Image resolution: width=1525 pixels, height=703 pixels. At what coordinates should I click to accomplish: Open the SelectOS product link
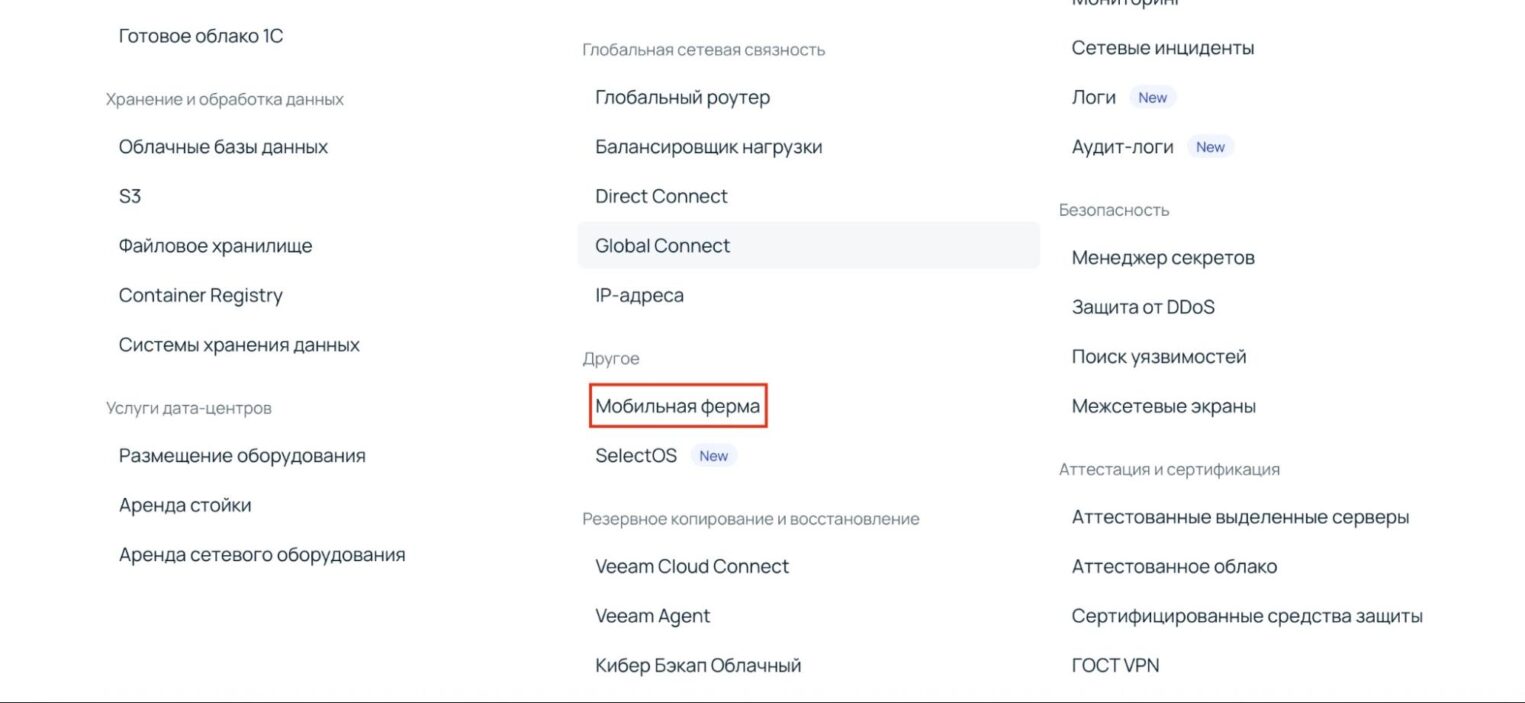pyautogui.click(x=636, y=456)
